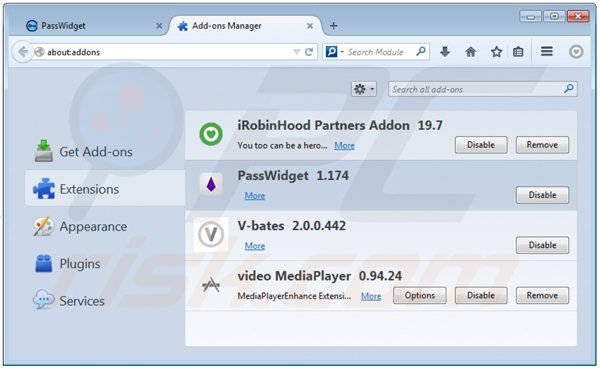Disable the PassWidget extension

click(x=542, y=195)
